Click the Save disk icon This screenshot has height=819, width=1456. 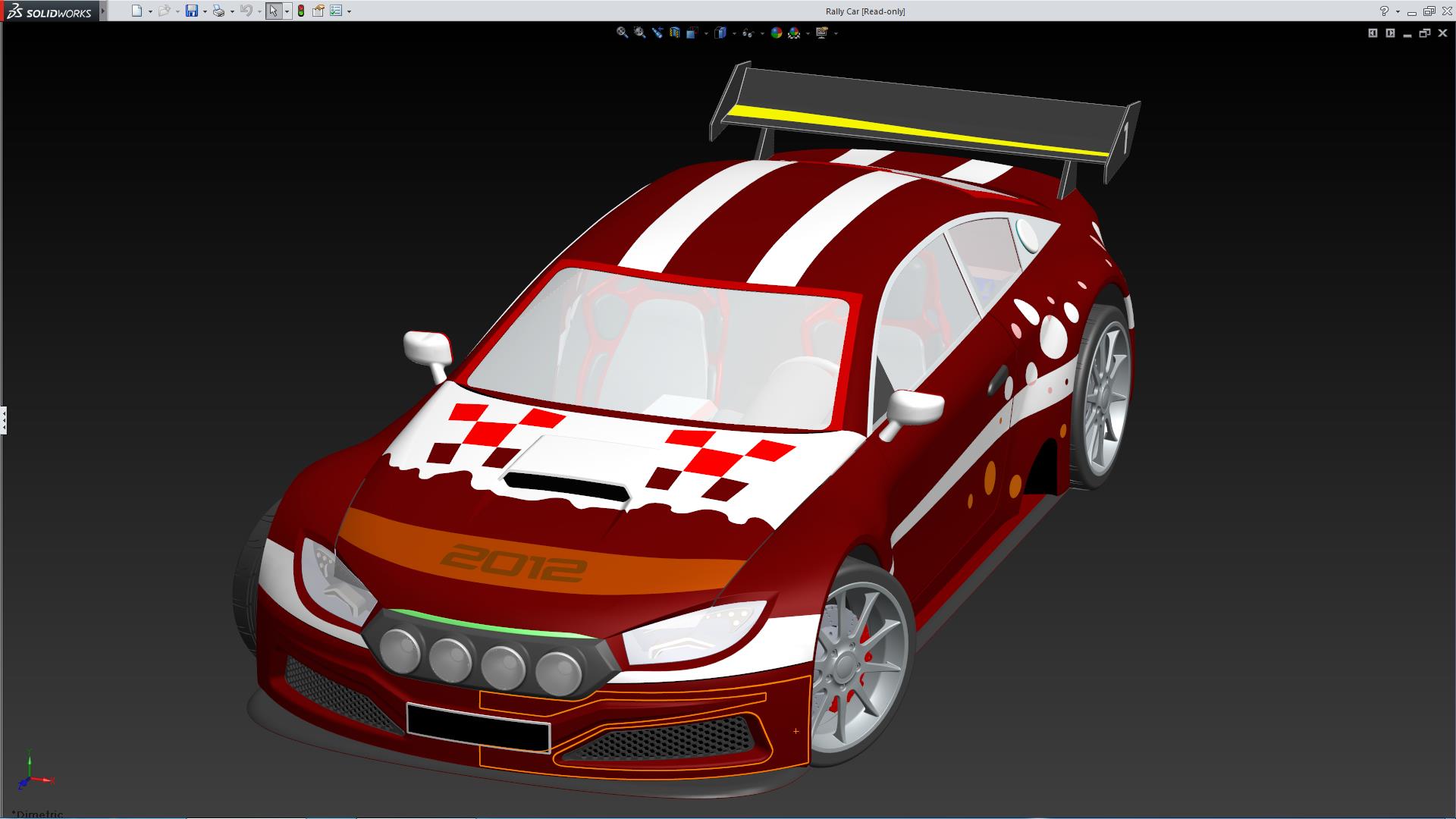[x=192, y=11]
